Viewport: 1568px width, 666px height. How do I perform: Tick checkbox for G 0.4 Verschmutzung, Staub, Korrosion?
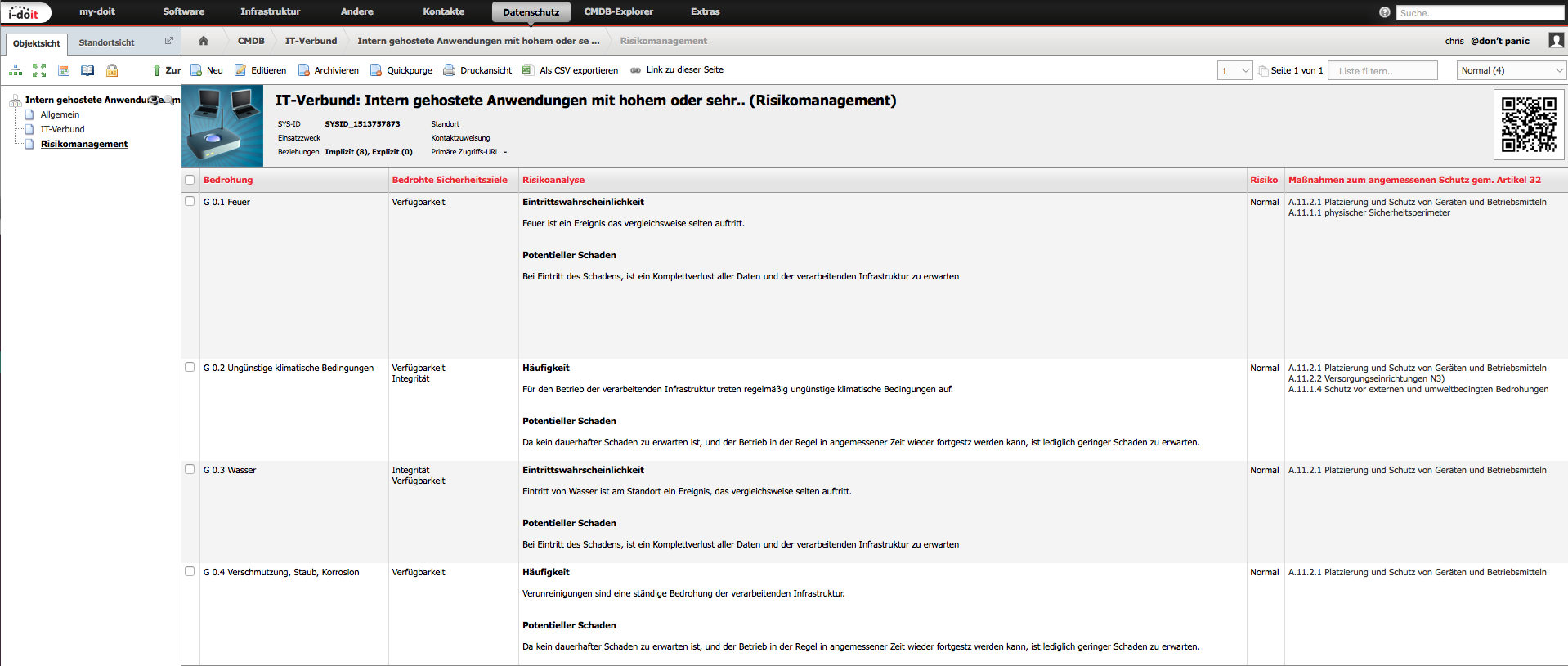(190, 571)
